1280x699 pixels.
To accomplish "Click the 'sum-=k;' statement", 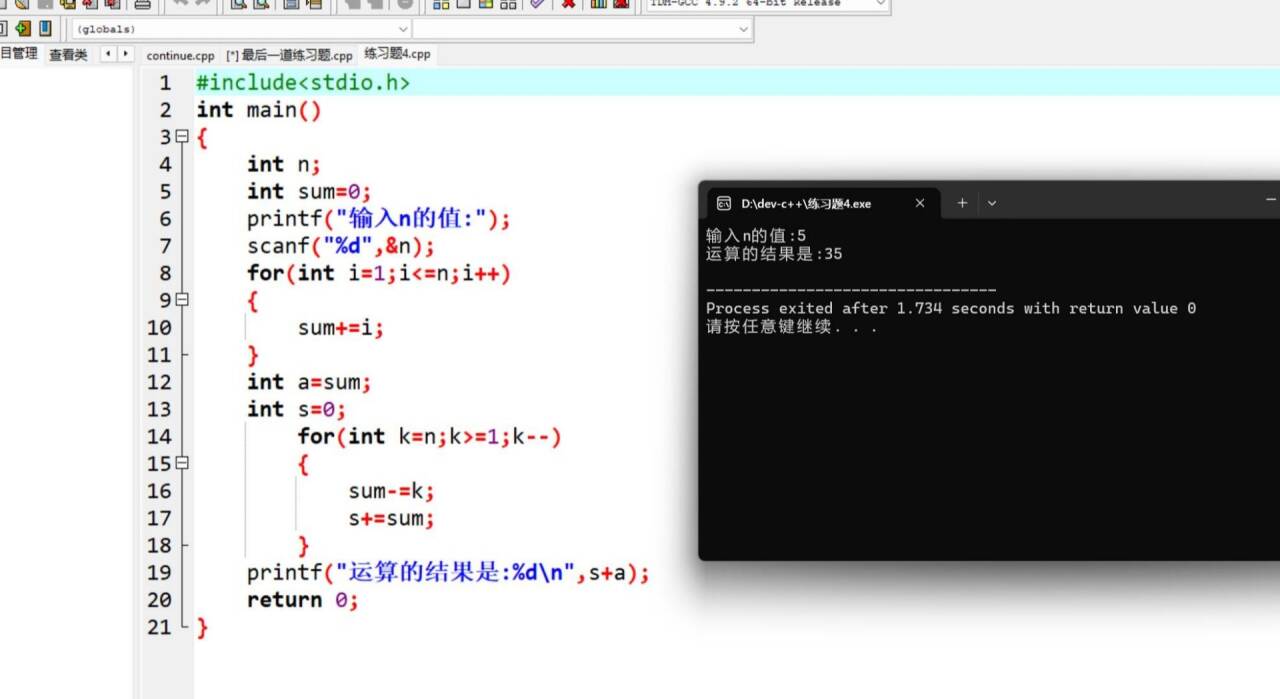I will [392, 491].
